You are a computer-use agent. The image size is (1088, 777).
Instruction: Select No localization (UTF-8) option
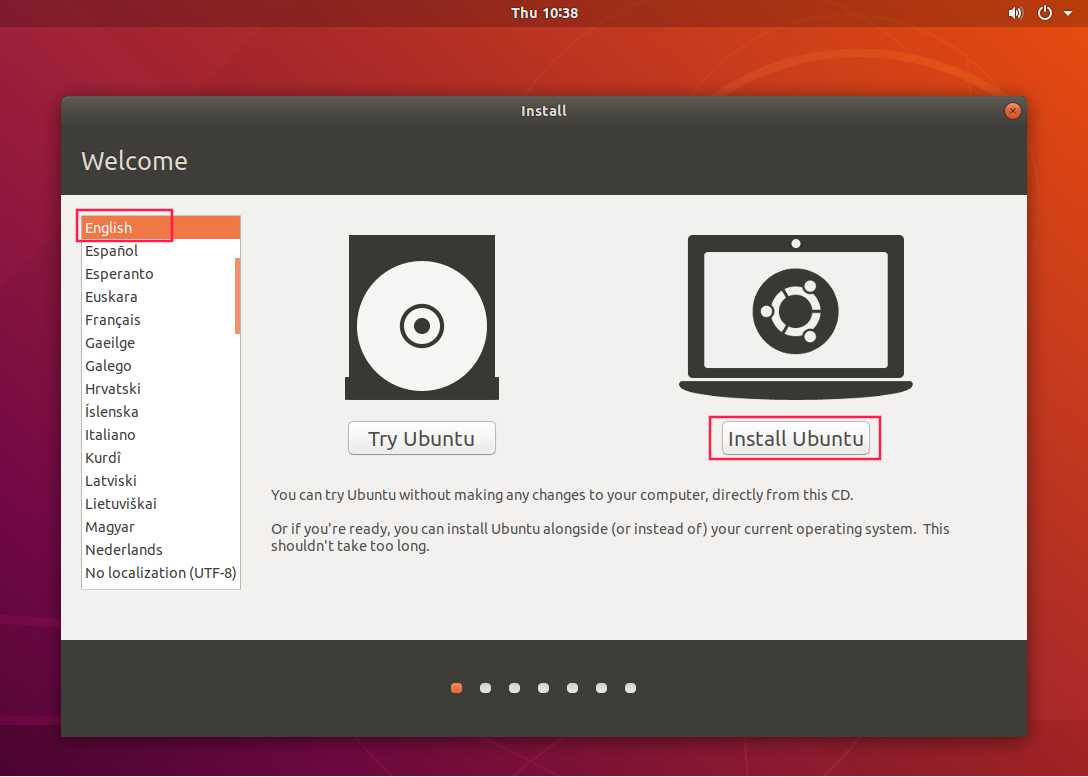point(160,572)
